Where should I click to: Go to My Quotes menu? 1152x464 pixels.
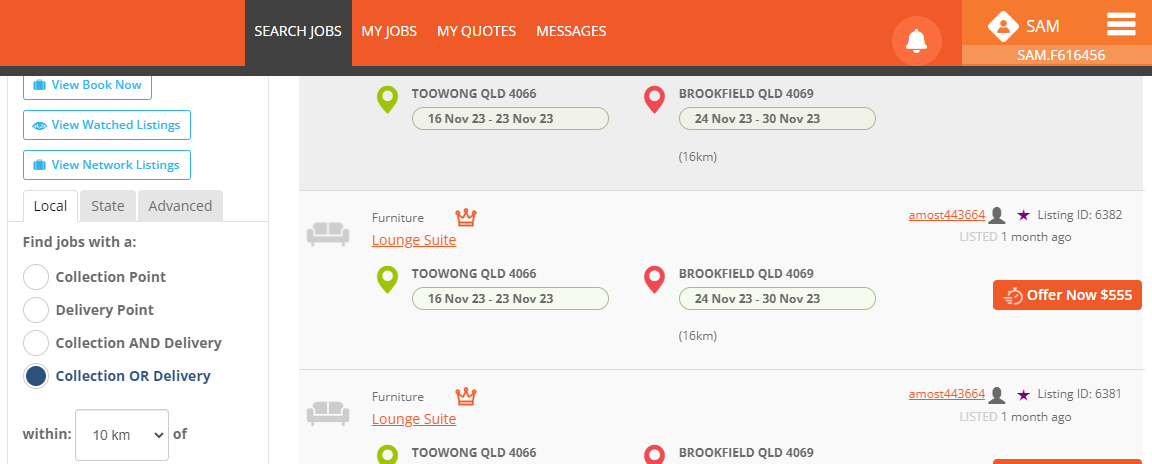coord(476,31)
